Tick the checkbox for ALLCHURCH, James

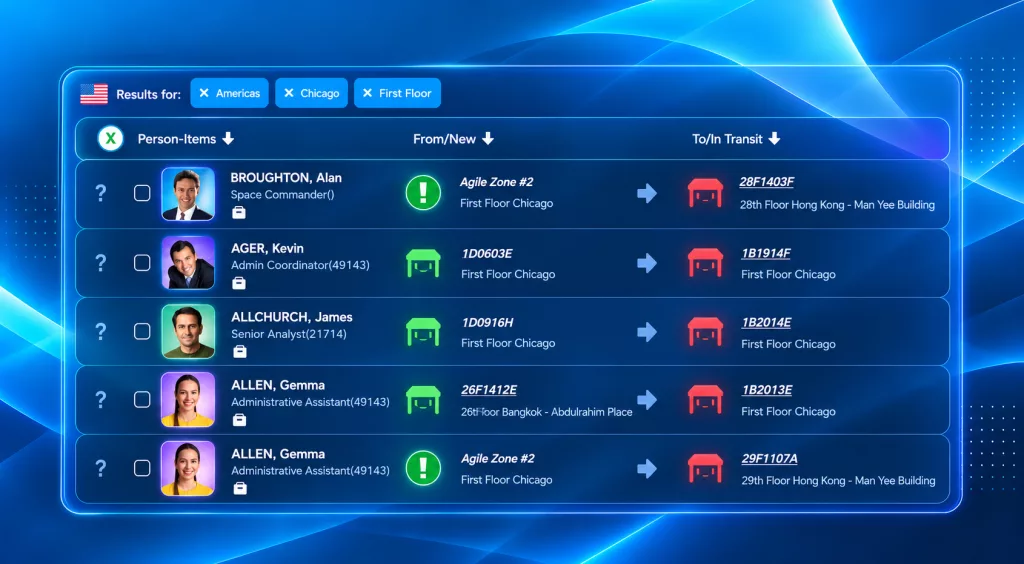click(142, 332)
